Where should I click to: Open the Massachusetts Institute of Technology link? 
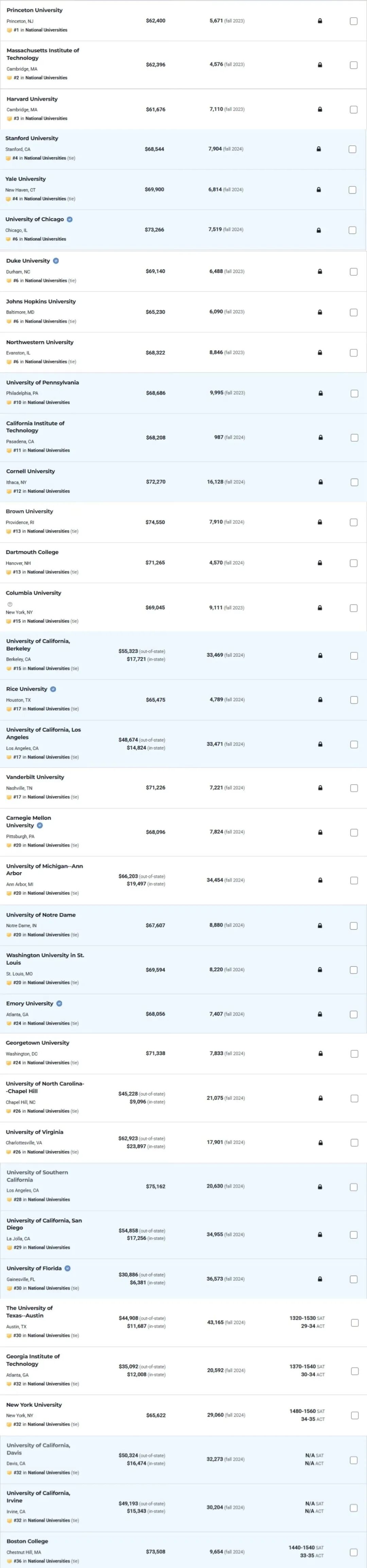tap(43, 54)
